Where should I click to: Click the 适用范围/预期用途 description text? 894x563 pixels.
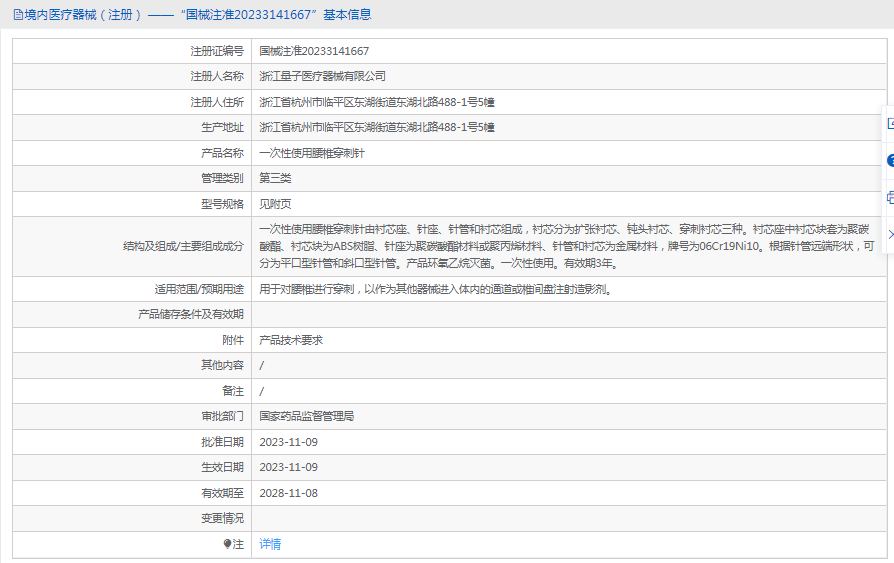(x=436, y=289)
